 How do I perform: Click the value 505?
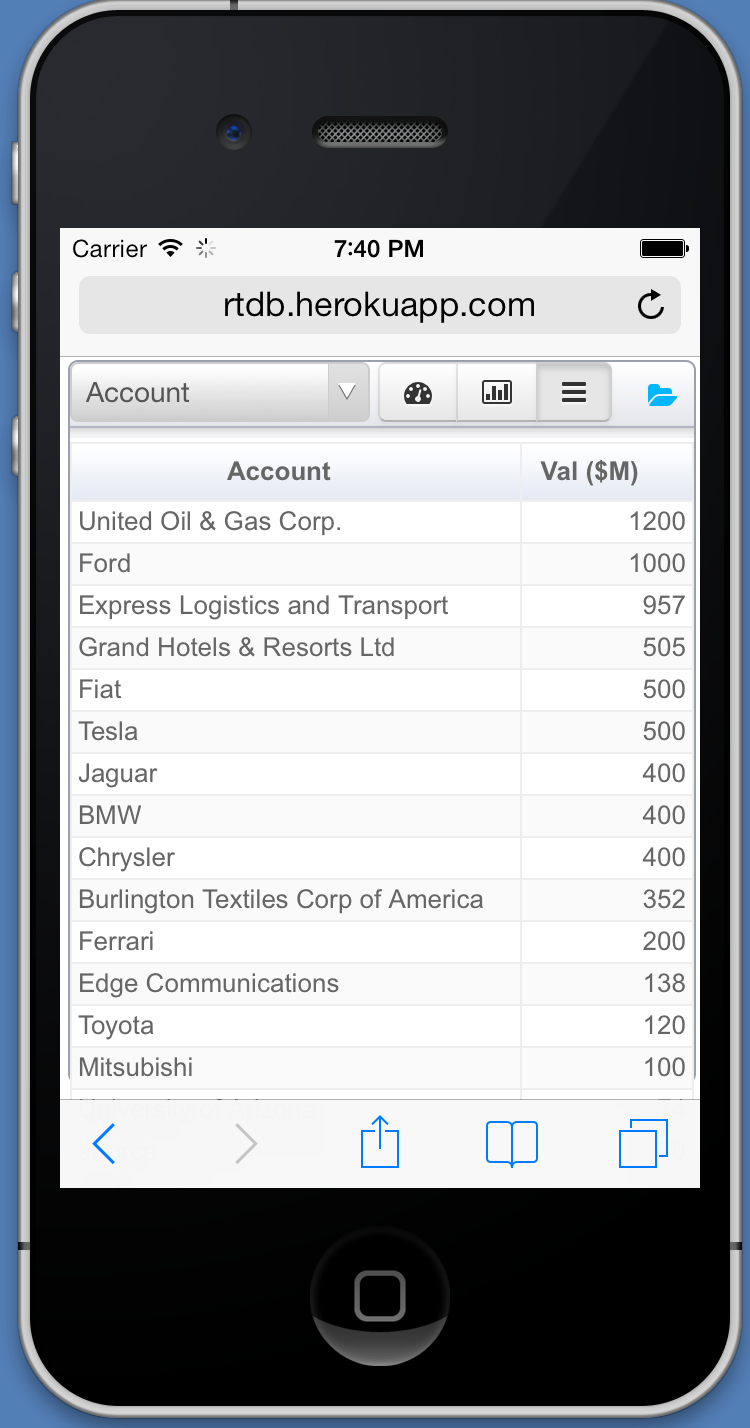click(x=664, y=648)
